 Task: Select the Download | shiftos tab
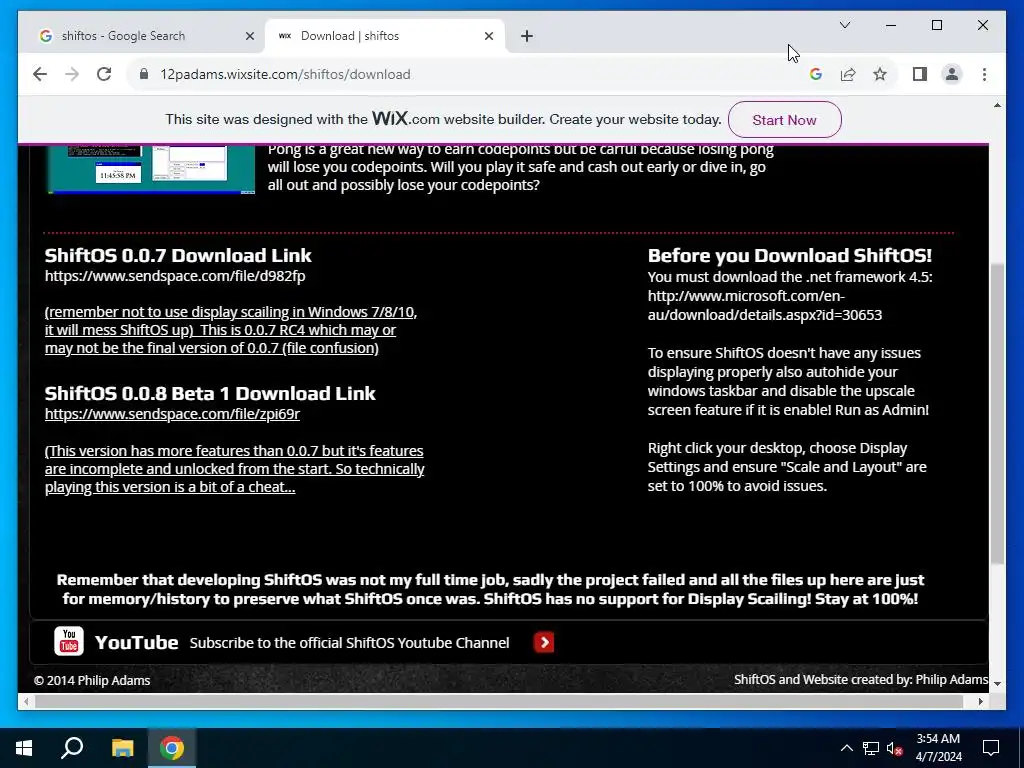point(385,36)
